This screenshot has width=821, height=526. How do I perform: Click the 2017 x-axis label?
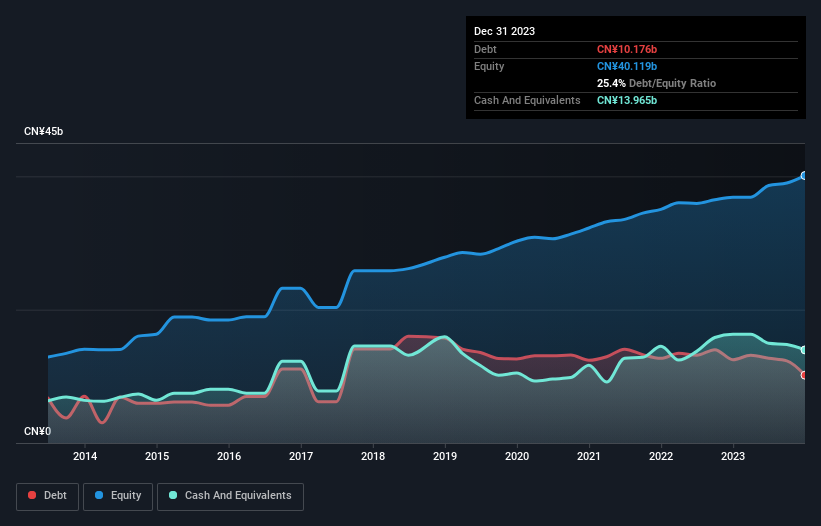[301, 456]
